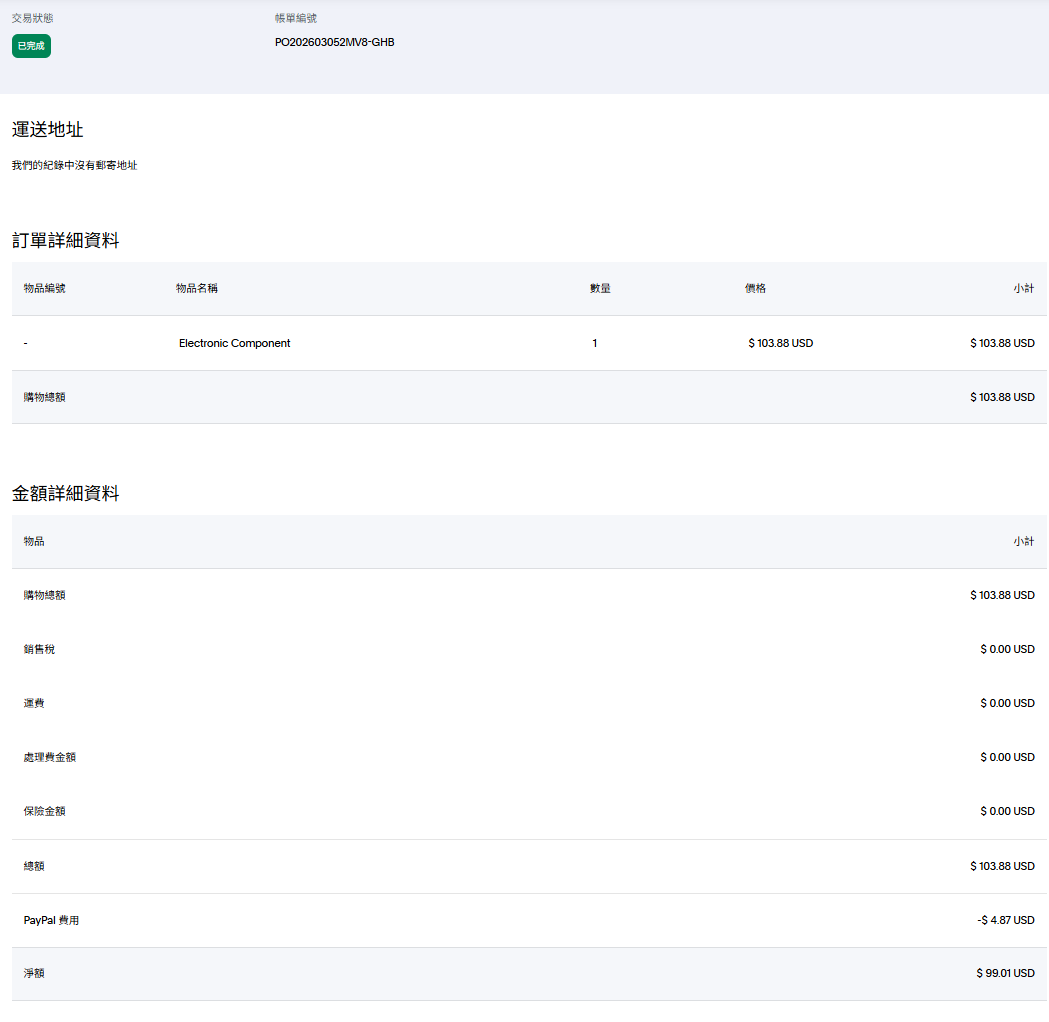Select the Electronic Component item name
Screen dimensions: 1049x1022
(x=234, y=343)
